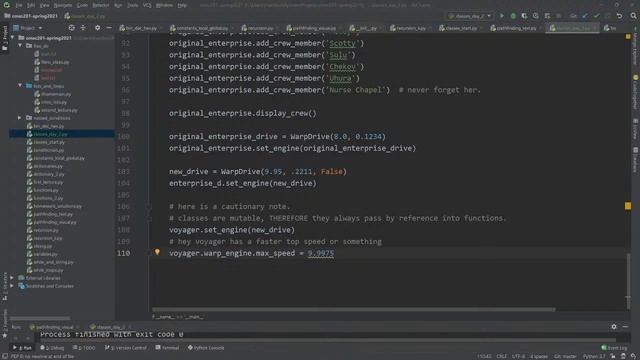Open the Version Control tool window
This screenshot has width=640, height=360.
(x=125, y=348)
